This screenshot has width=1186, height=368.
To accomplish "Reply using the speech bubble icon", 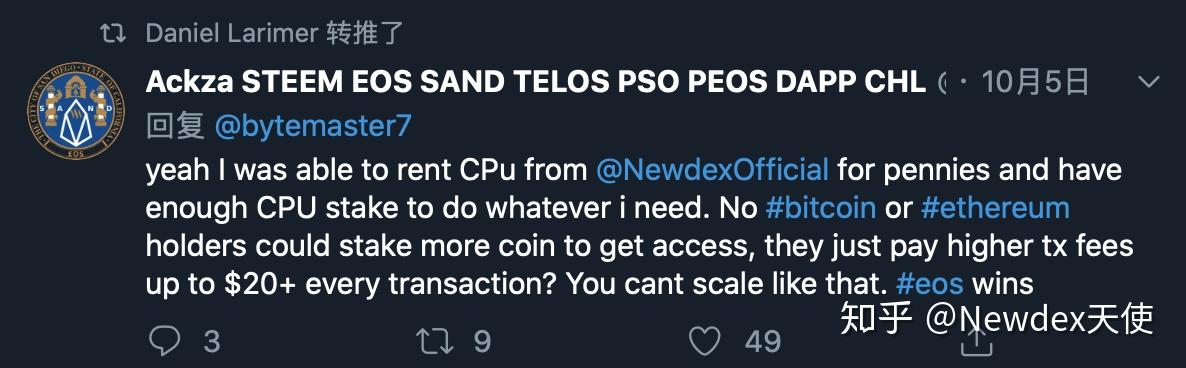I will pos(165,342).
